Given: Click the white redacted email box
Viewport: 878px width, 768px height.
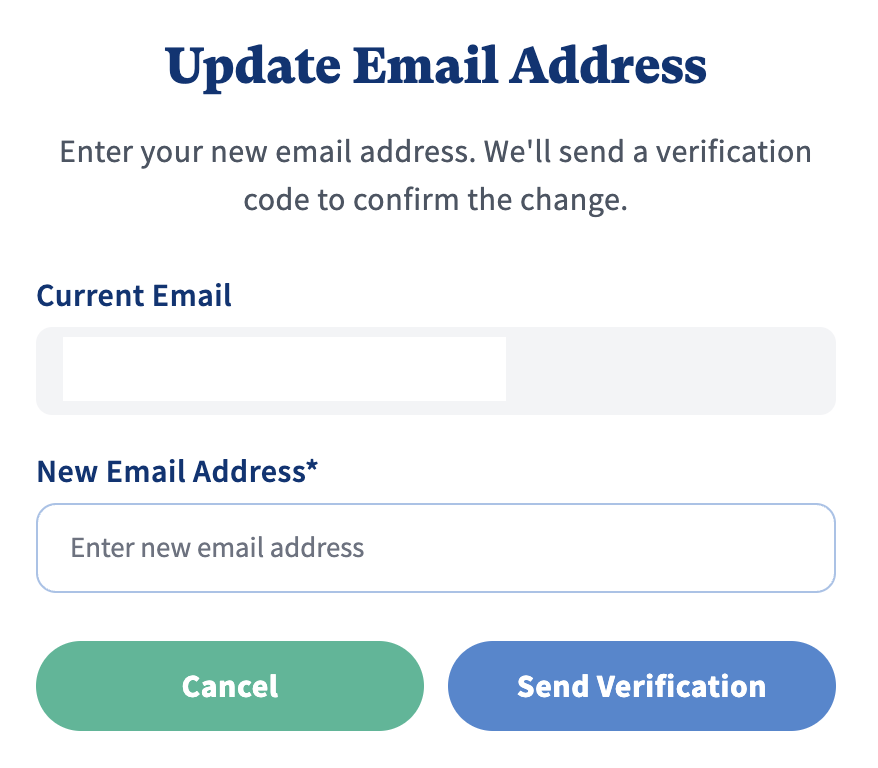Looking at the screenshot, I should click(x=284, y=370).
